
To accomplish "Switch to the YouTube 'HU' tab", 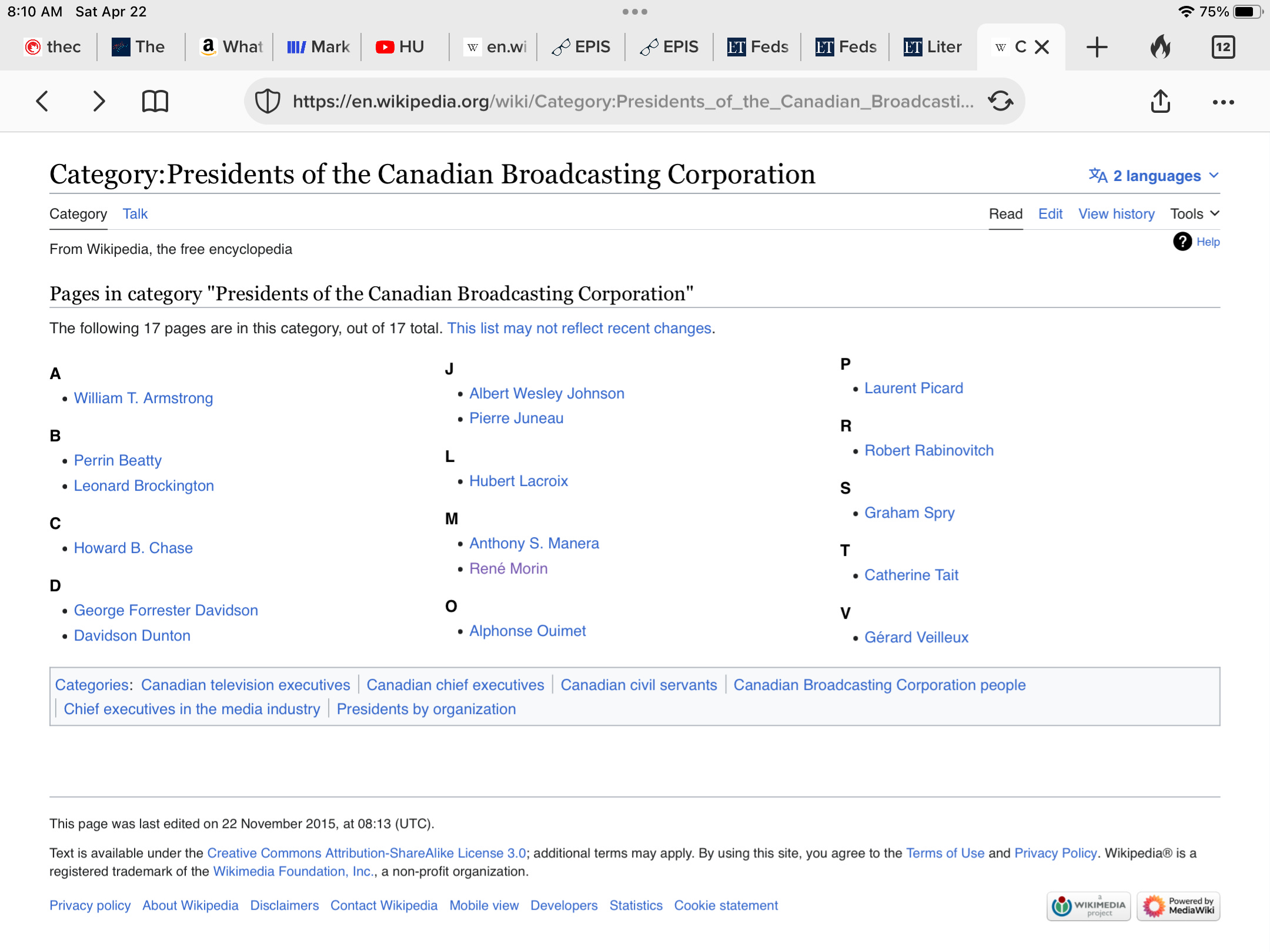I will click(x=400, y=47).
